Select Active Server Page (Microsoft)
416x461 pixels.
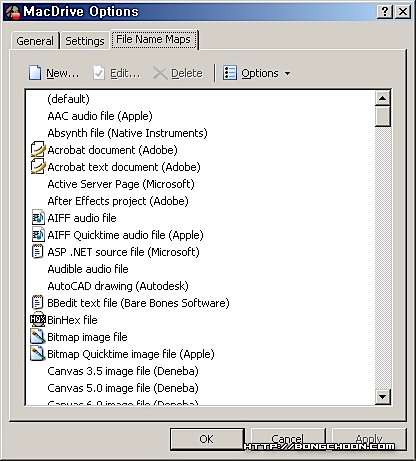tap(121, 184)
